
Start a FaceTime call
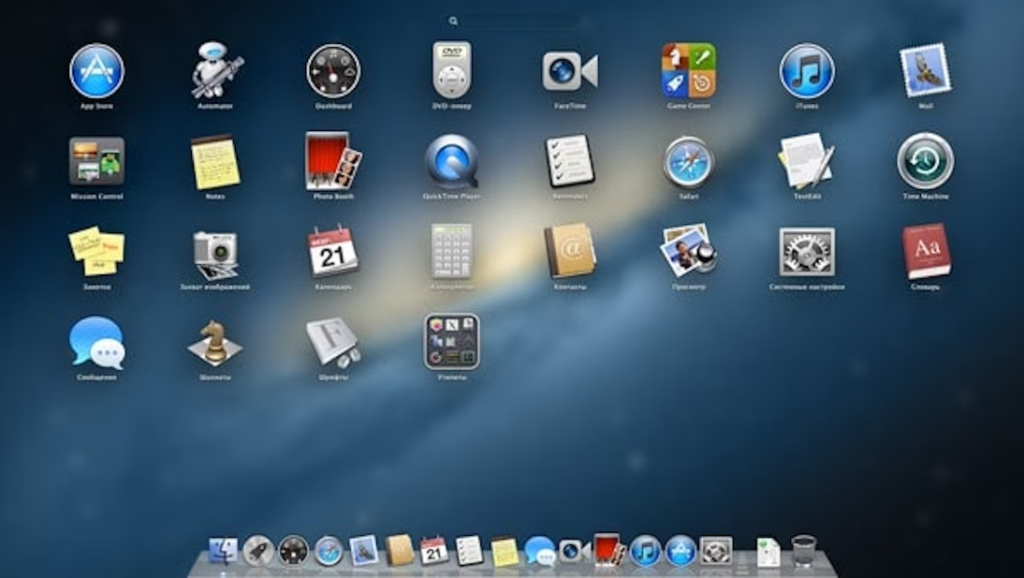coord(571,72)
